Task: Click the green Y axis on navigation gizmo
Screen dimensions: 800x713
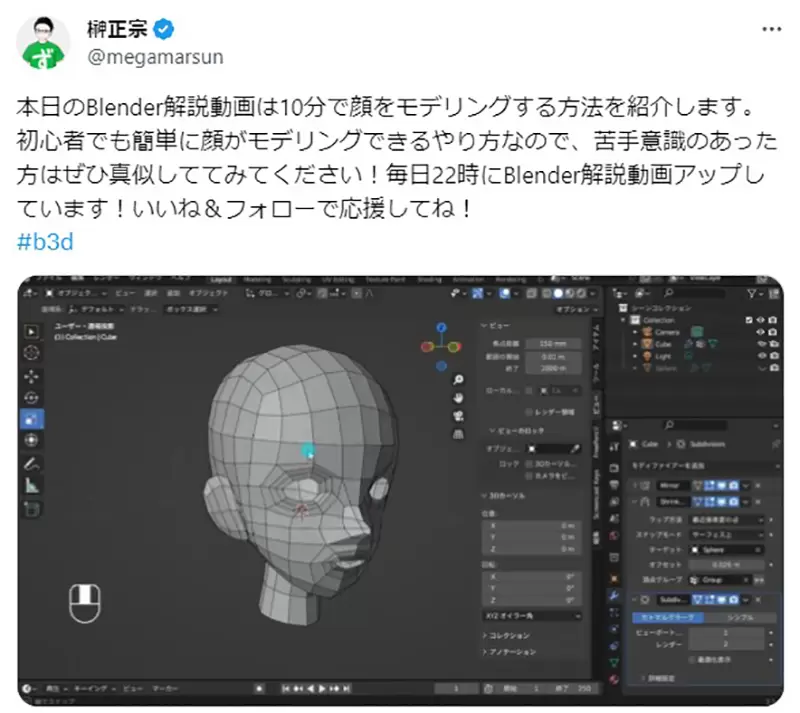Action: coord(455,347)
